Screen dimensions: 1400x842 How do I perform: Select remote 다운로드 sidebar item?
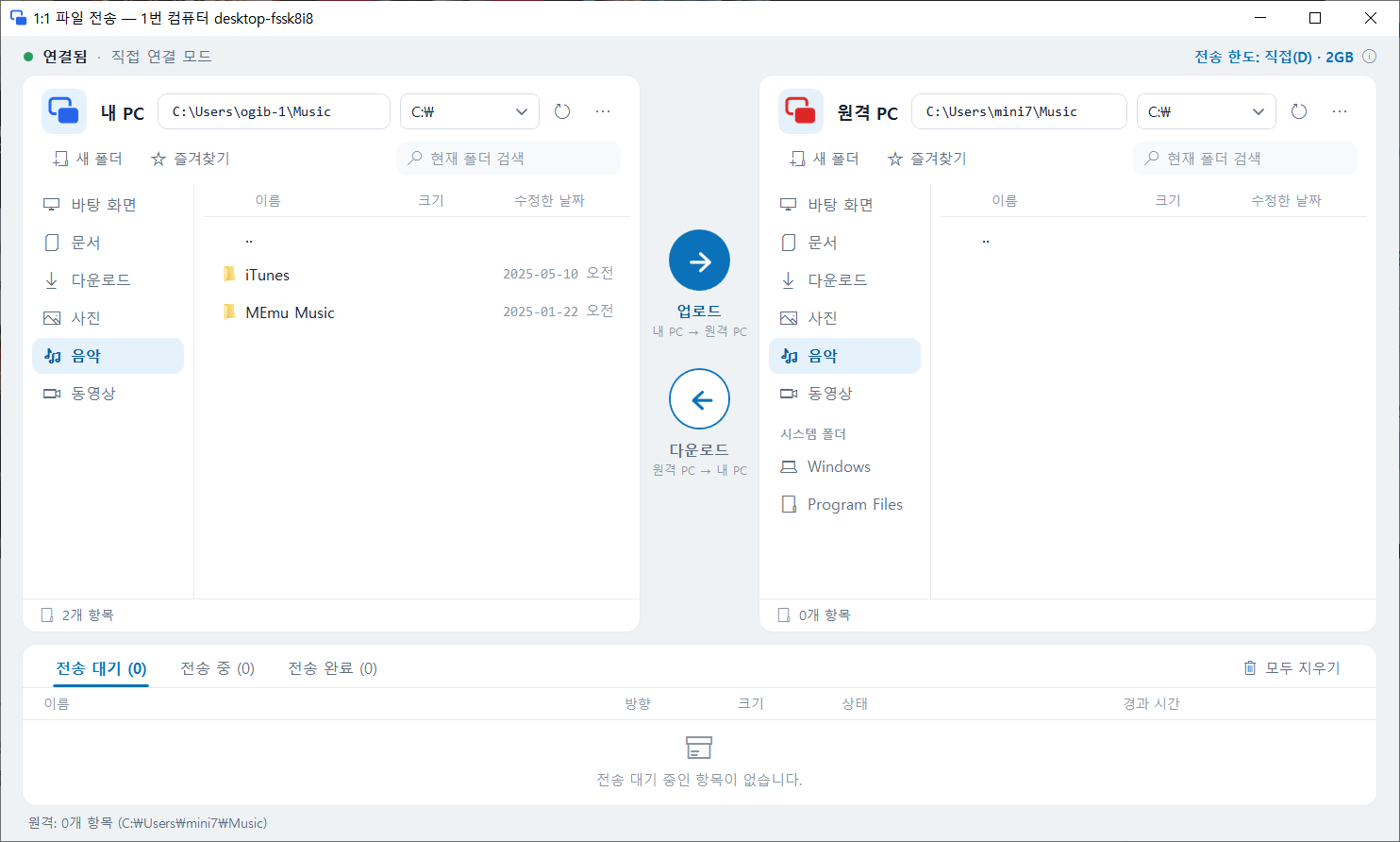(x=845, y=280)
